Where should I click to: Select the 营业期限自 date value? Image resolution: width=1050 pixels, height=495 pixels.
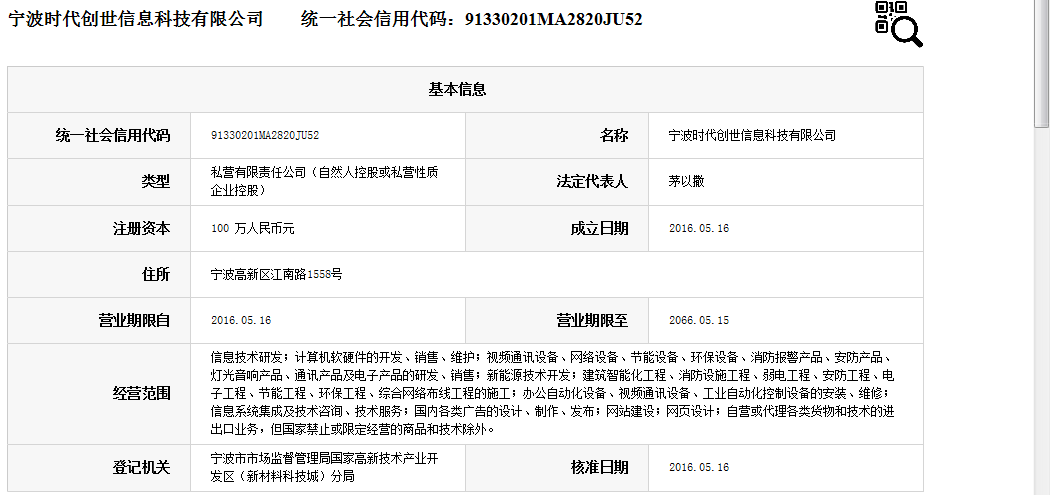click(240, 320)
